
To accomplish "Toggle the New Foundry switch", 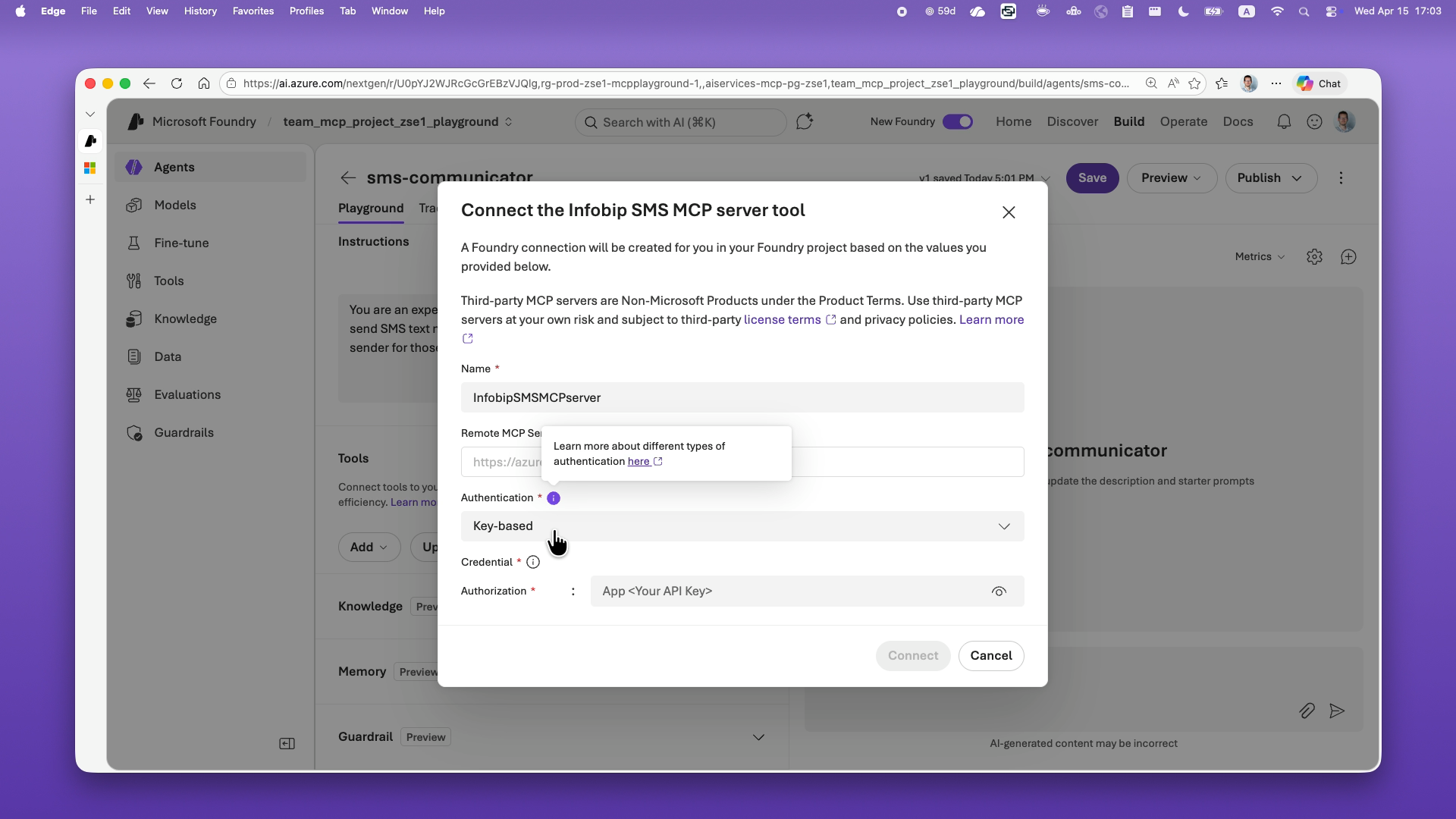I will tap(959, 121).
